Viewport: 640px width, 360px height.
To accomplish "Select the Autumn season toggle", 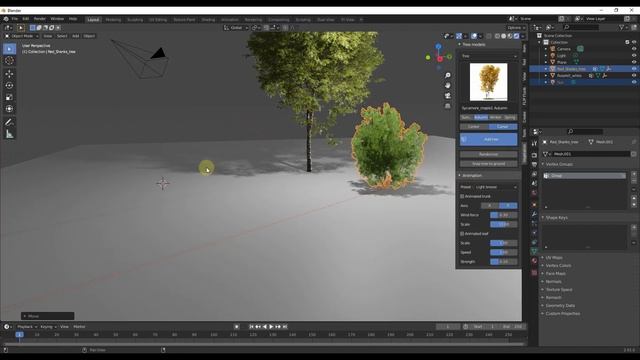I will (x=481, y=118).
